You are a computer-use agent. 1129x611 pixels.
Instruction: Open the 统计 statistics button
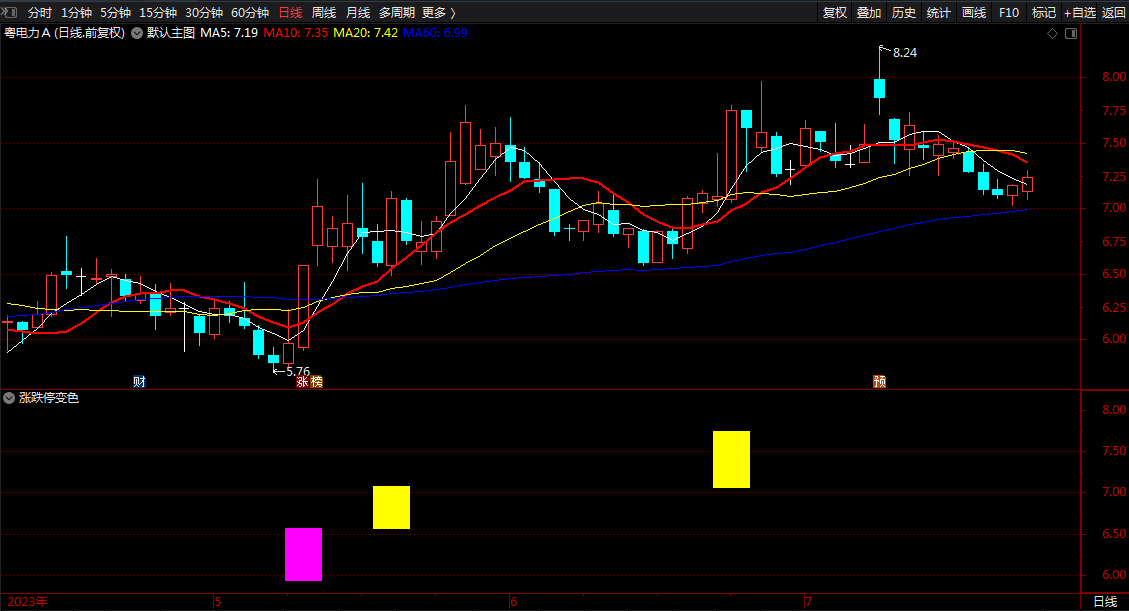(938, 12)
